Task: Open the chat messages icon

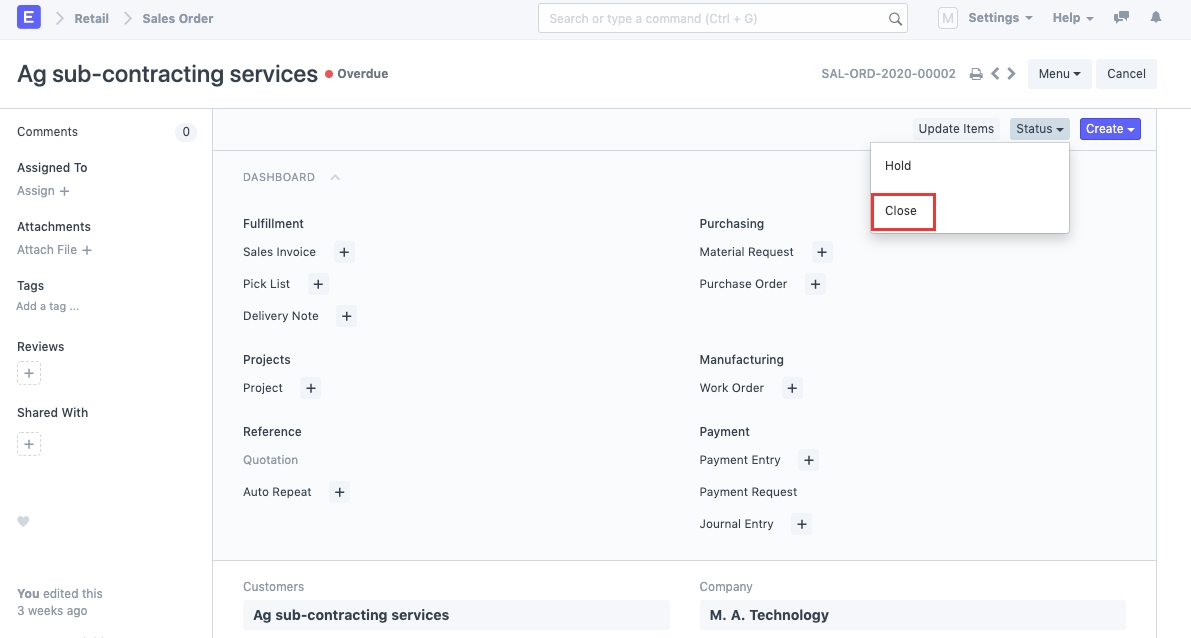Action: pos(1121,18)
